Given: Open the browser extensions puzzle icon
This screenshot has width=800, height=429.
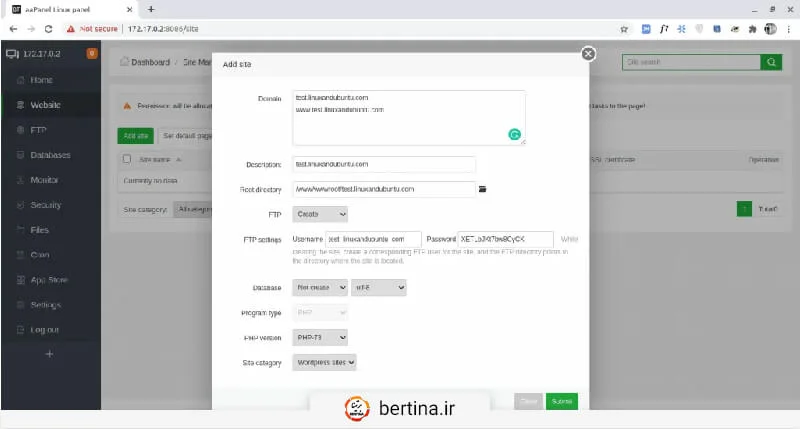Looking at the screenshot, I should point(751,29).
